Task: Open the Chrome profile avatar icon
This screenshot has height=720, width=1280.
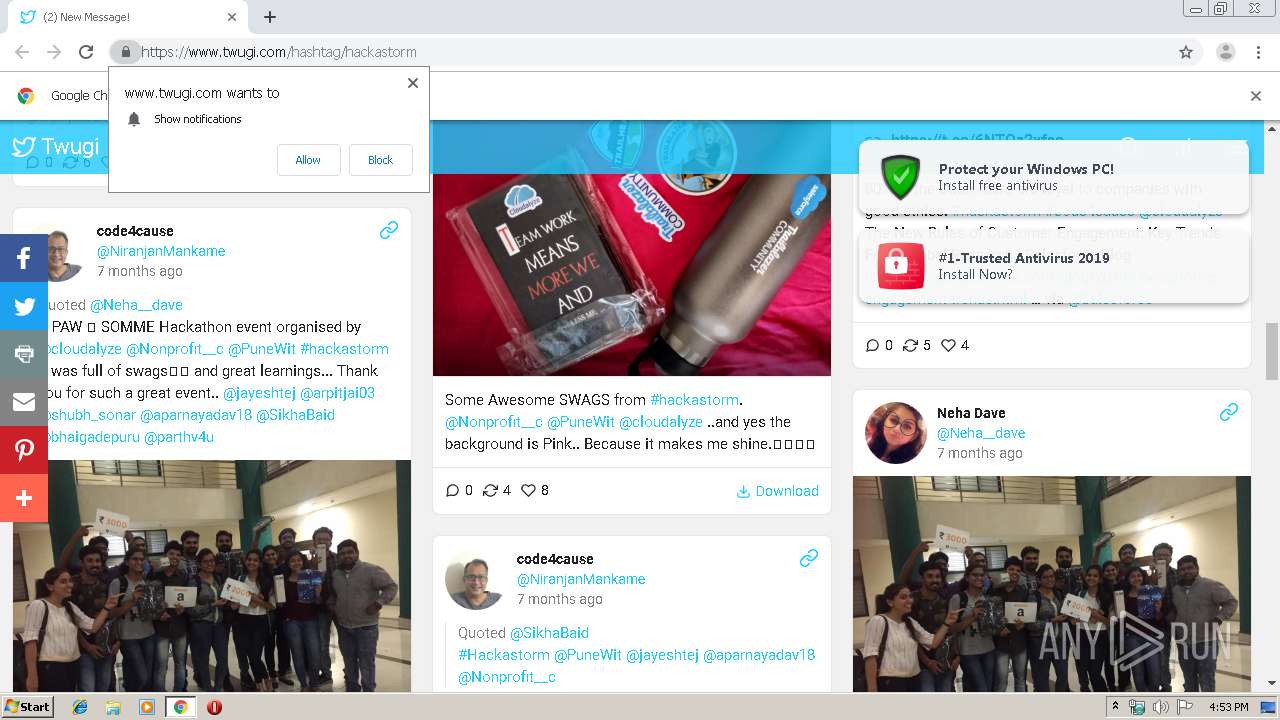Action: pos(1225,52)
